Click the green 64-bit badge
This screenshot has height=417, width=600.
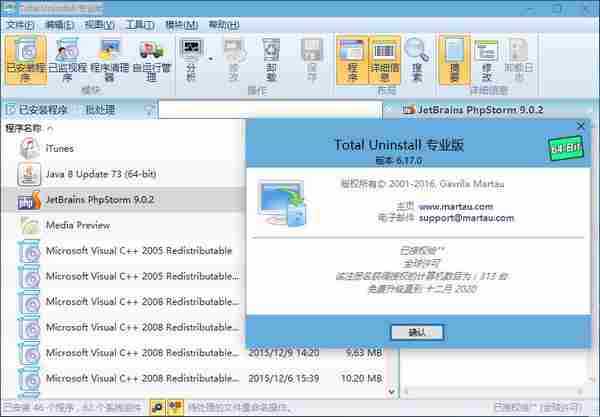coord(566,148)
